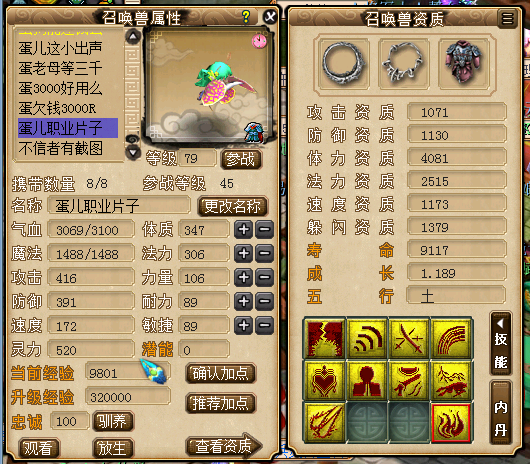The width and height of the screenshot is (530, 464).
Task: Click the 更改名称 button
Action: pos(232,206)
